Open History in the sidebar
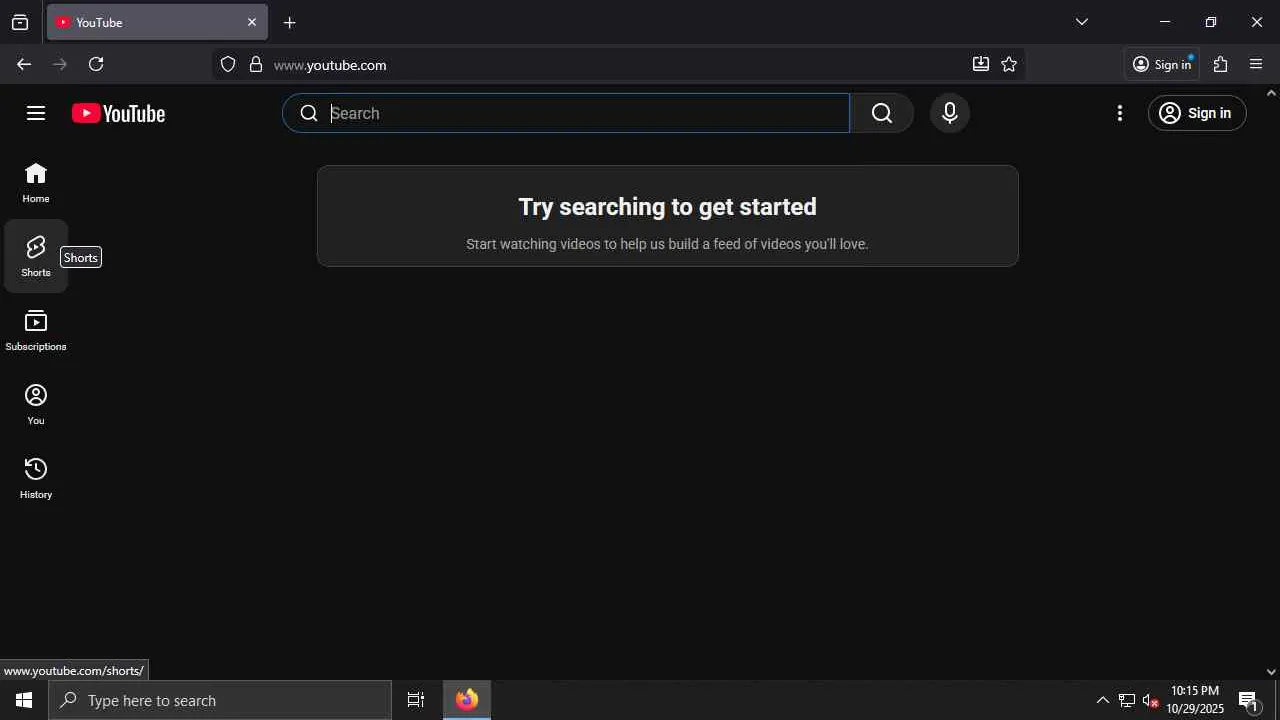1280x720 pixels. pos(36,478)
